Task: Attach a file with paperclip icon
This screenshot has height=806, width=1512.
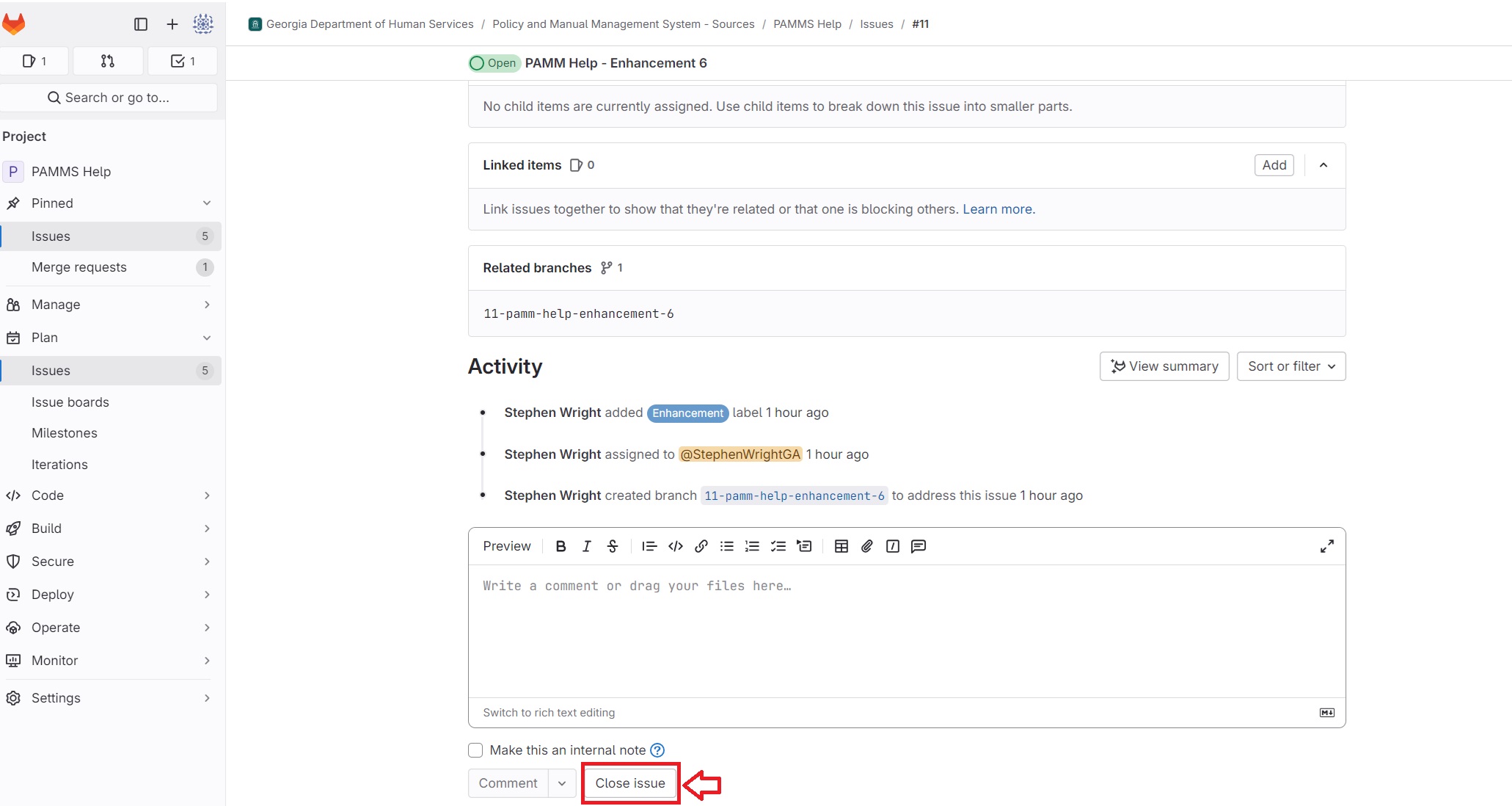Action: point(867,546)
